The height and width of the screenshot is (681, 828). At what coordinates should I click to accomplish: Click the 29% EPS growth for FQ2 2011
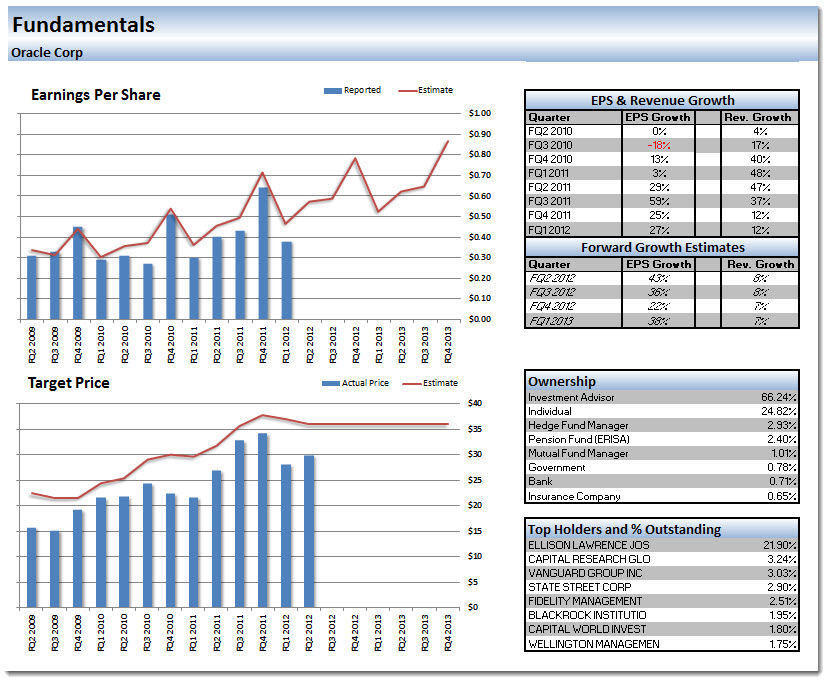point(660,187)
